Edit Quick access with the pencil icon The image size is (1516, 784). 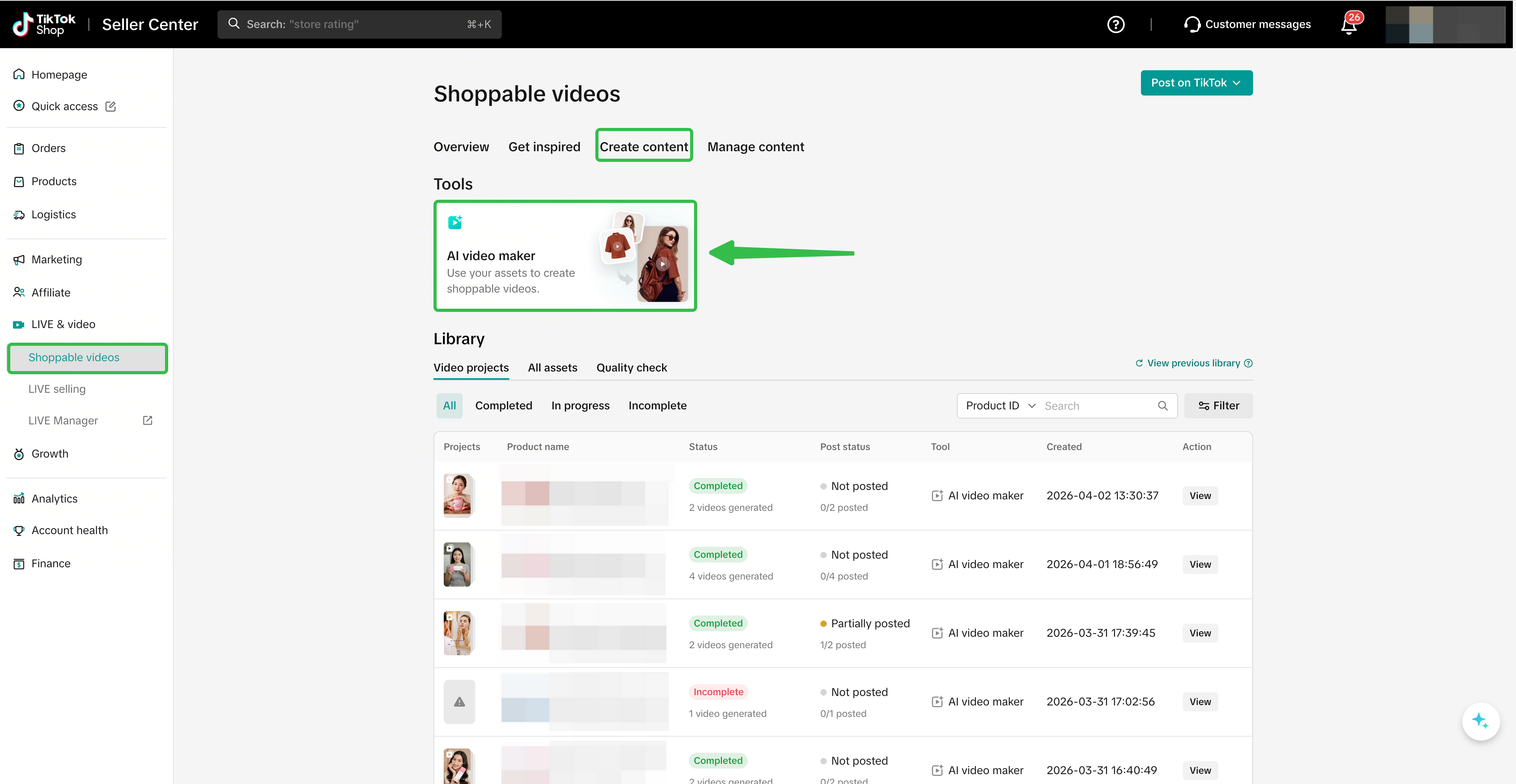pos(111,107)
